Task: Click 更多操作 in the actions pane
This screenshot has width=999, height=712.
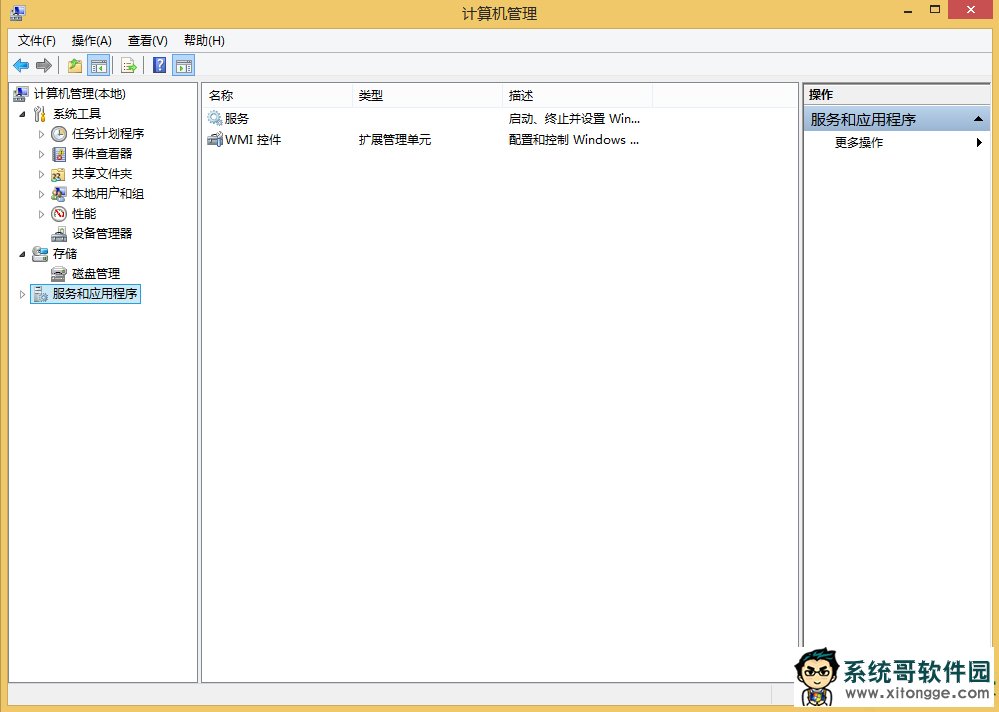Action: coord(859,143)
